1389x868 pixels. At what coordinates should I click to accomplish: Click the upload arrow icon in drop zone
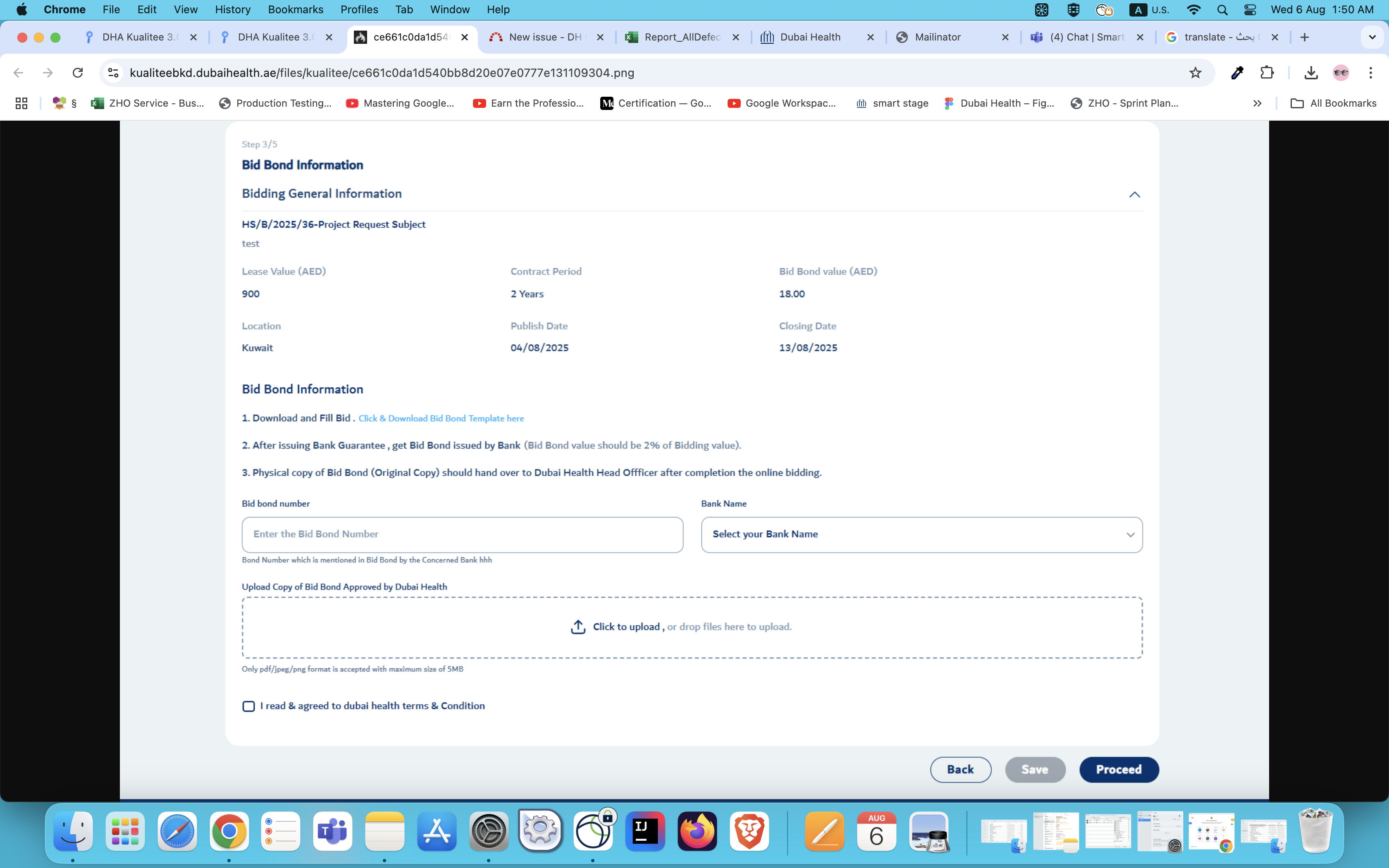[578, 627]
